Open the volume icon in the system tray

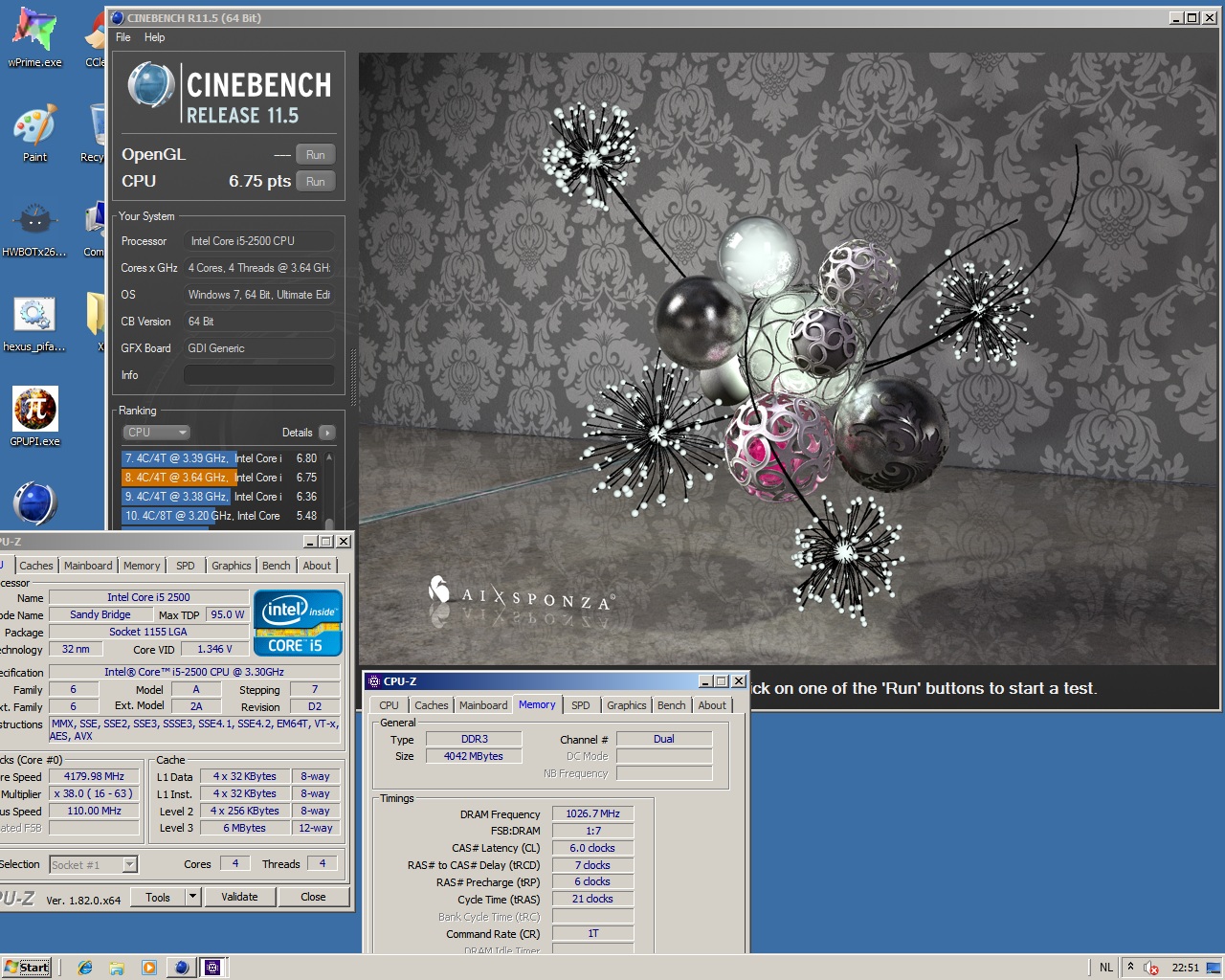(x=1151, y=968)
